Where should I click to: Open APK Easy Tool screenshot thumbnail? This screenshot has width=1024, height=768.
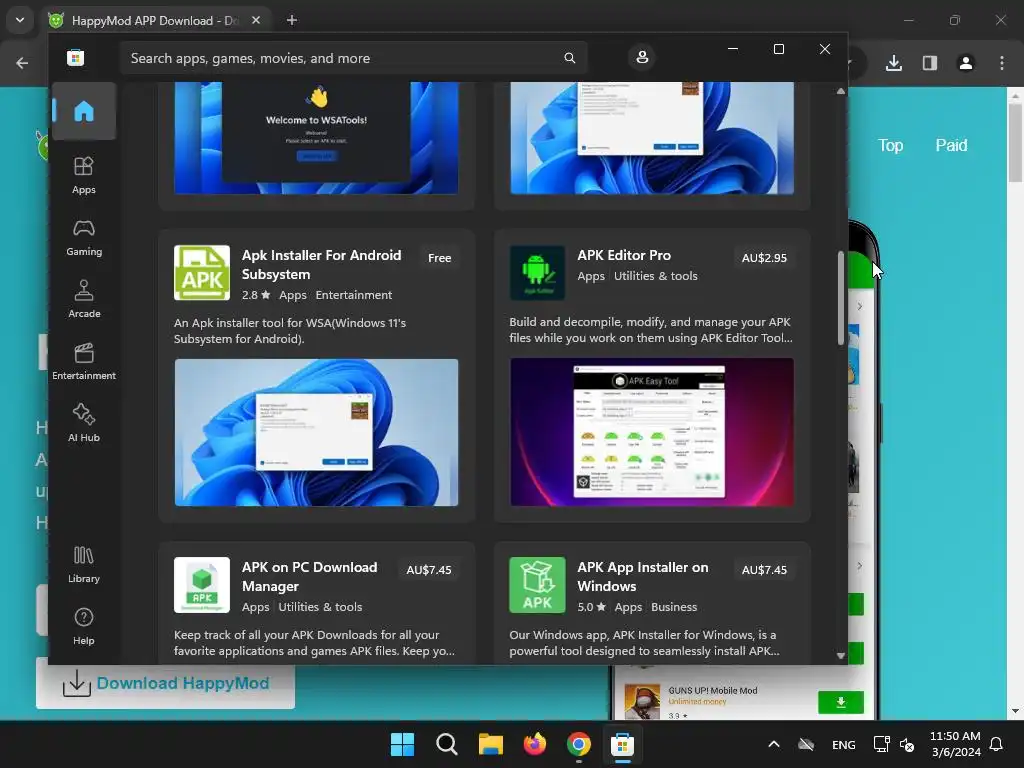652,432
